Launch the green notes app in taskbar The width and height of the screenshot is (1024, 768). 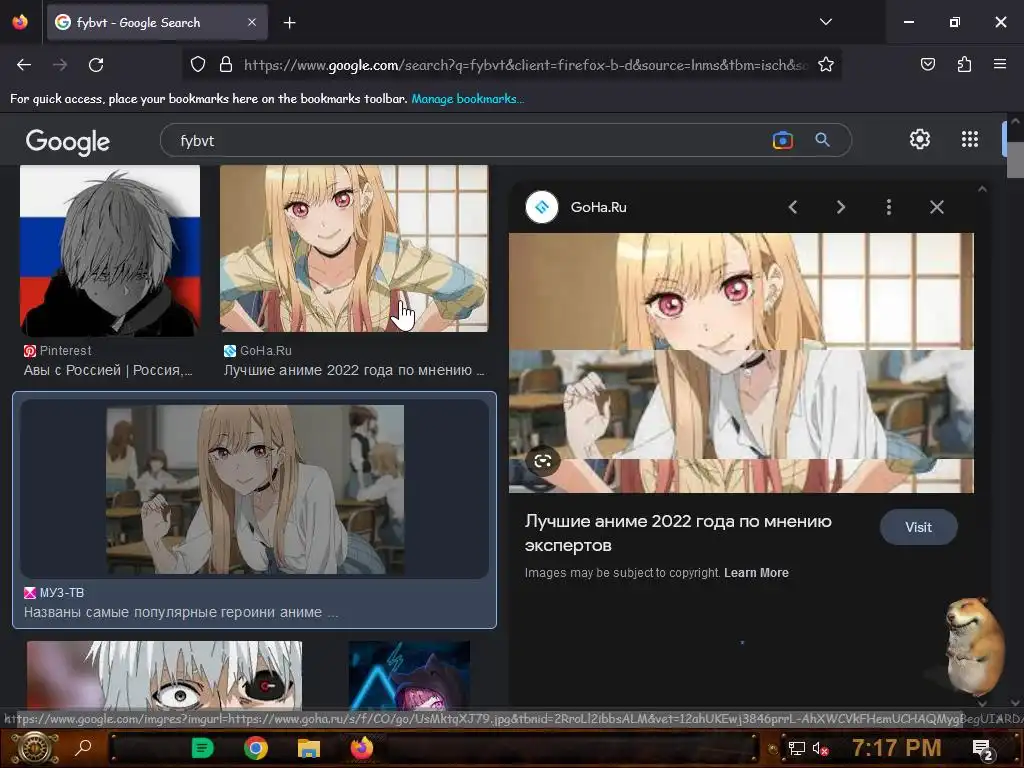pos(202,748)
